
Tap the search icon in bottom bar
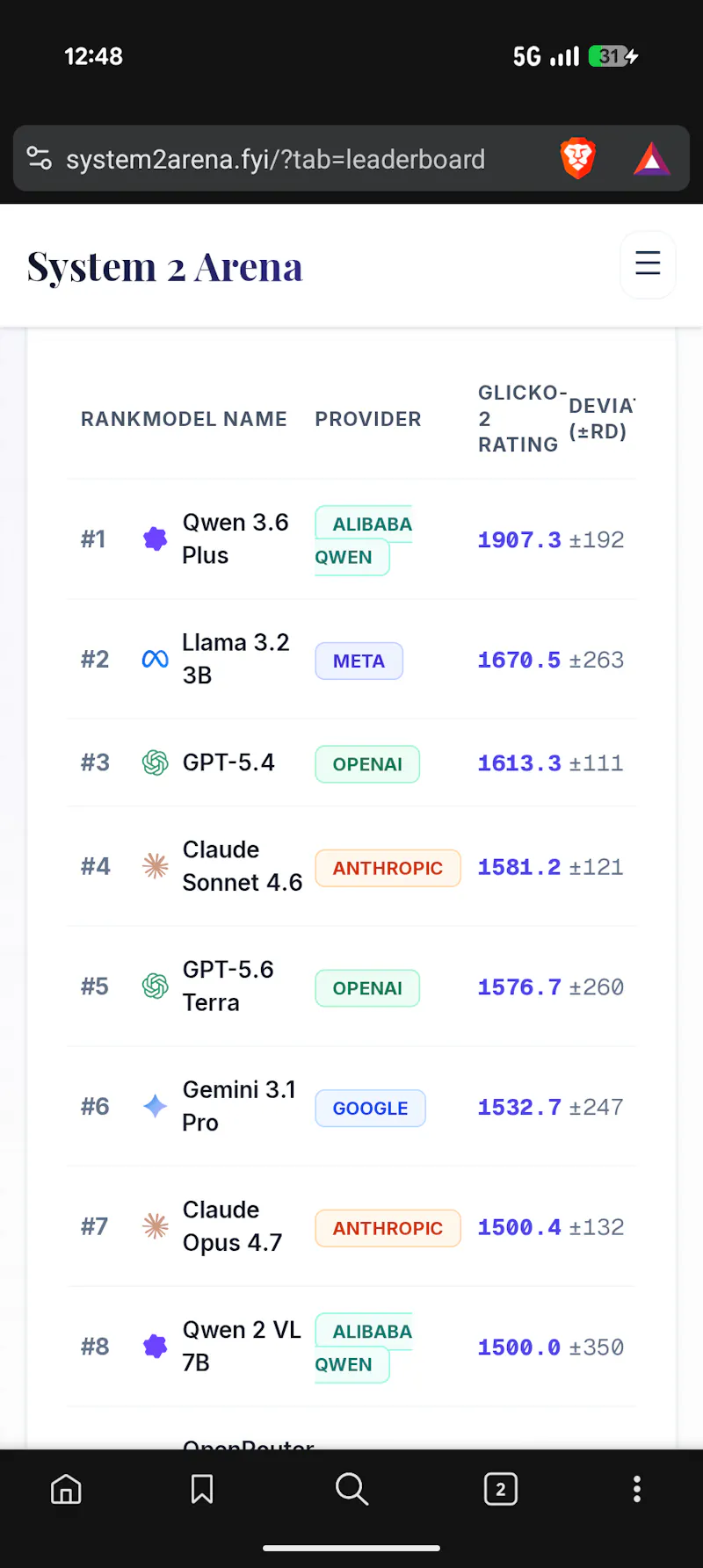point(351,1489)
